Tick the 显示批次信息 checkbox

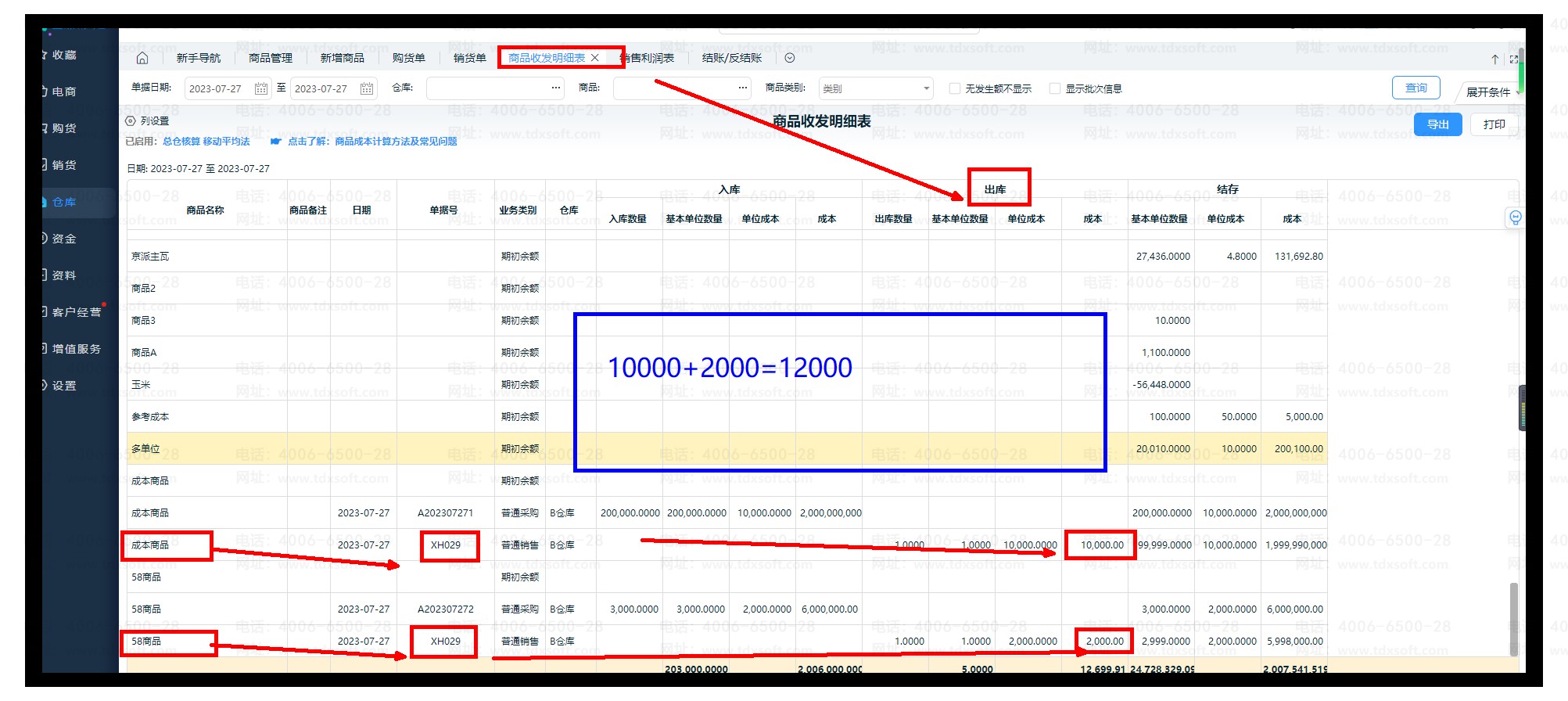coord(1054,88)
